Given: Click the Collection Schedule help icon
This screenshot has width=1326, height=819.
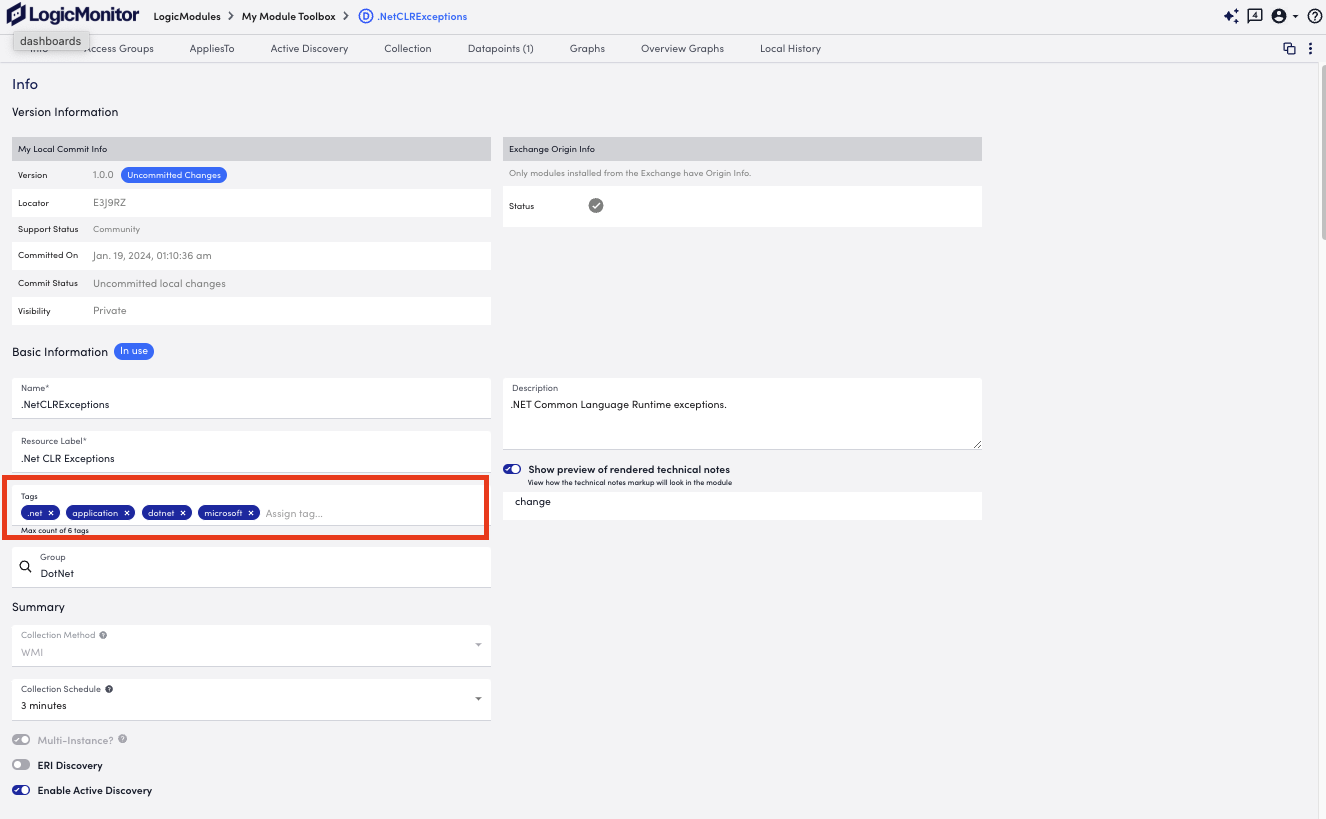Looking at the screenshot, I should point(109,689).
